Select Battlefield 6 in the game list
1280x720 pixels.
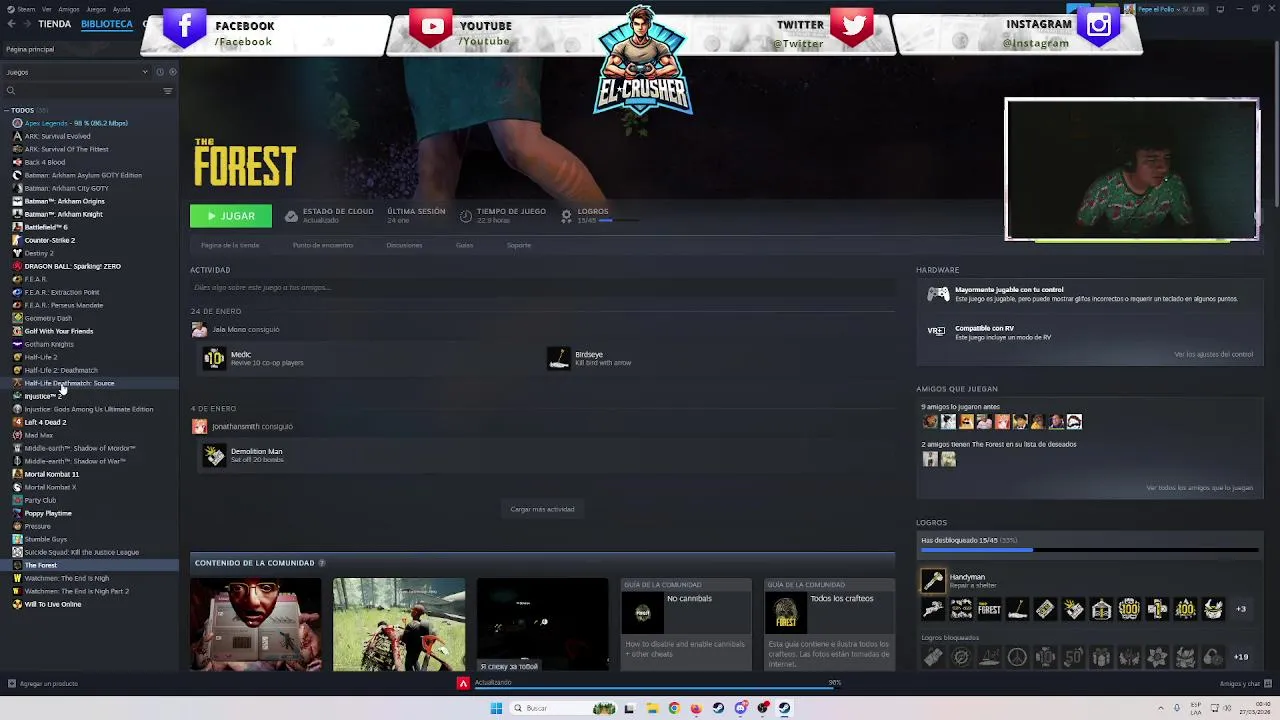pyautogui.click(x=46, y=227)
